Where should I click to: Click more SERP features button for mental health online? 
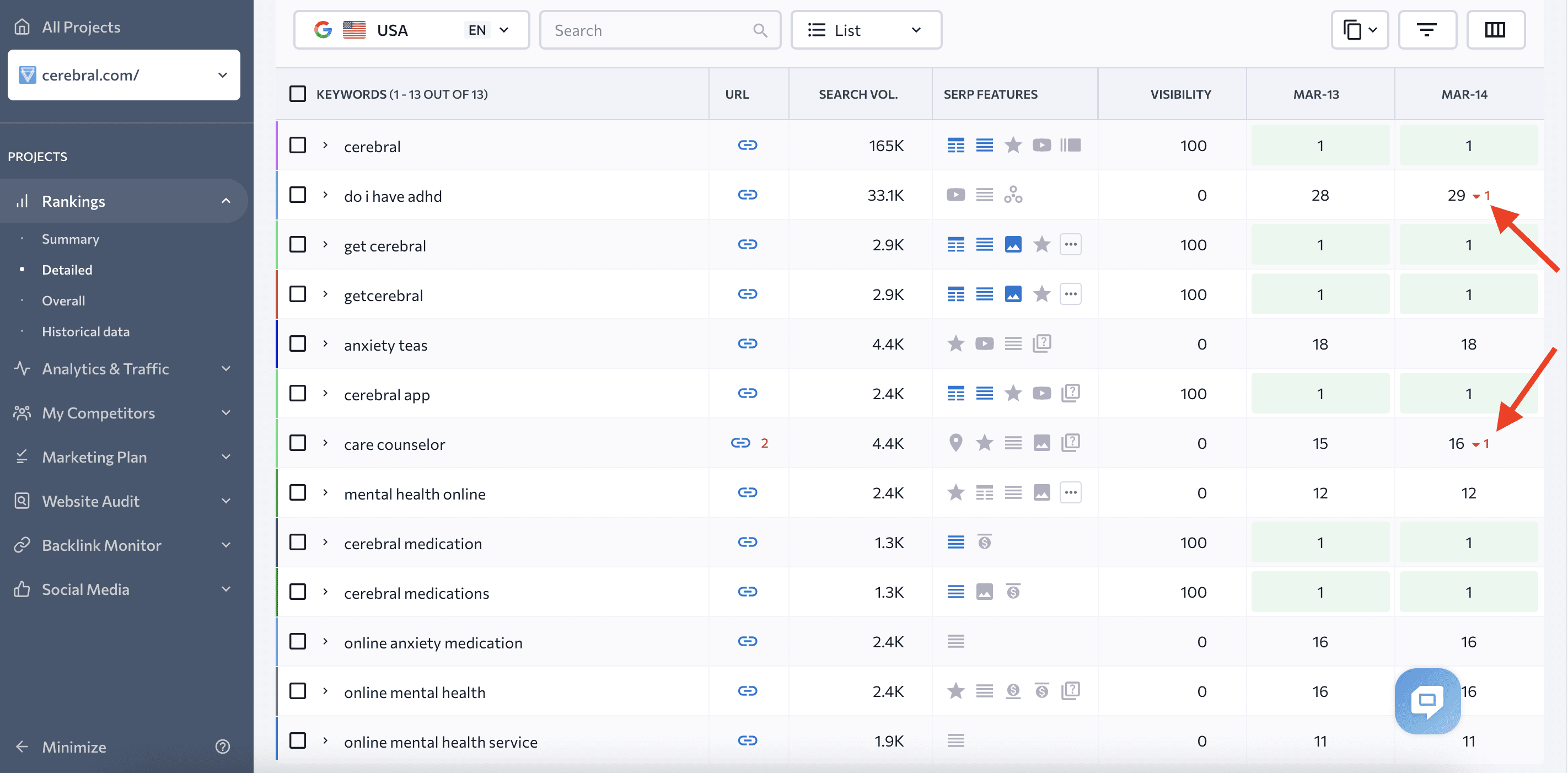(x=1070, y=492)
